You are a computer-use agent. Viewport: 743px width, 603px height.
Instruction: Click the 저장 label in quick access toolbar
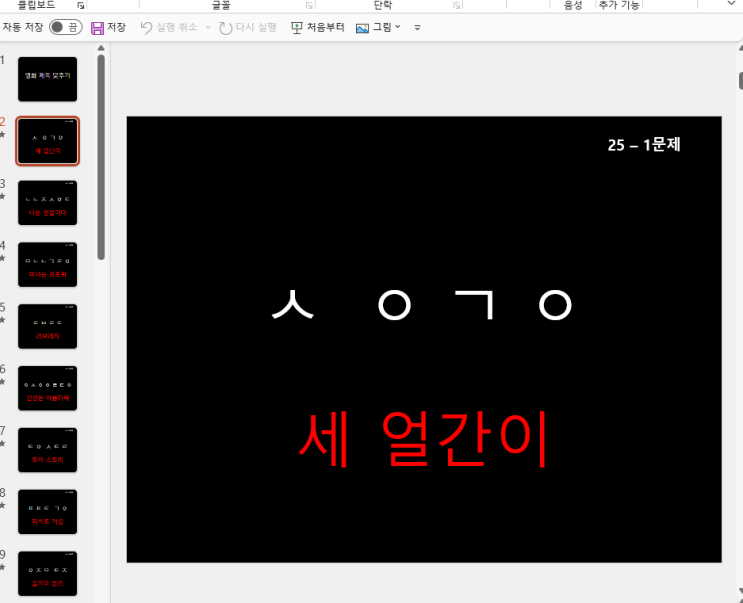pos(117,27)
